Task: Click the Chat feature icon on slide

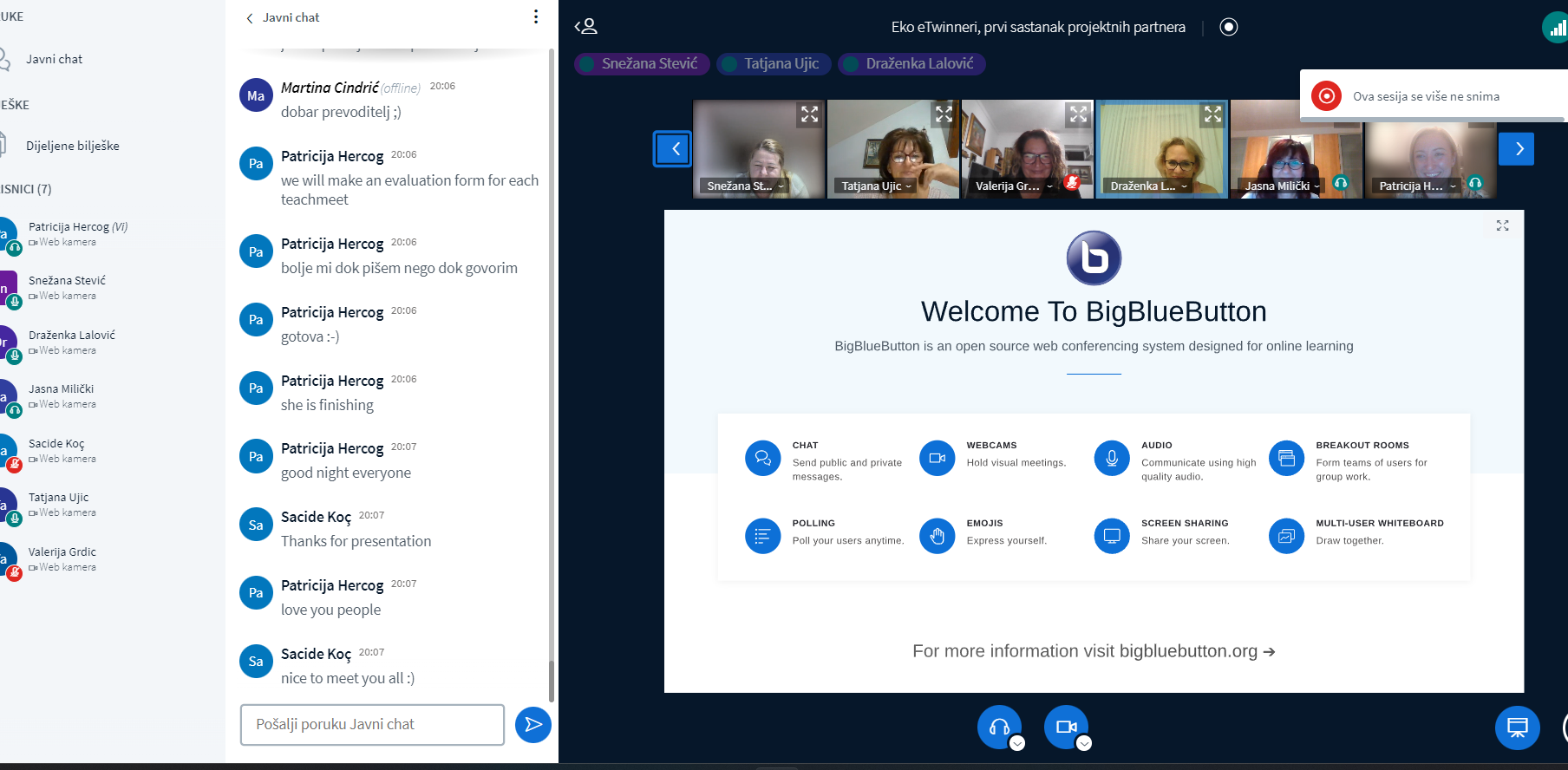Action: (763, 459)
